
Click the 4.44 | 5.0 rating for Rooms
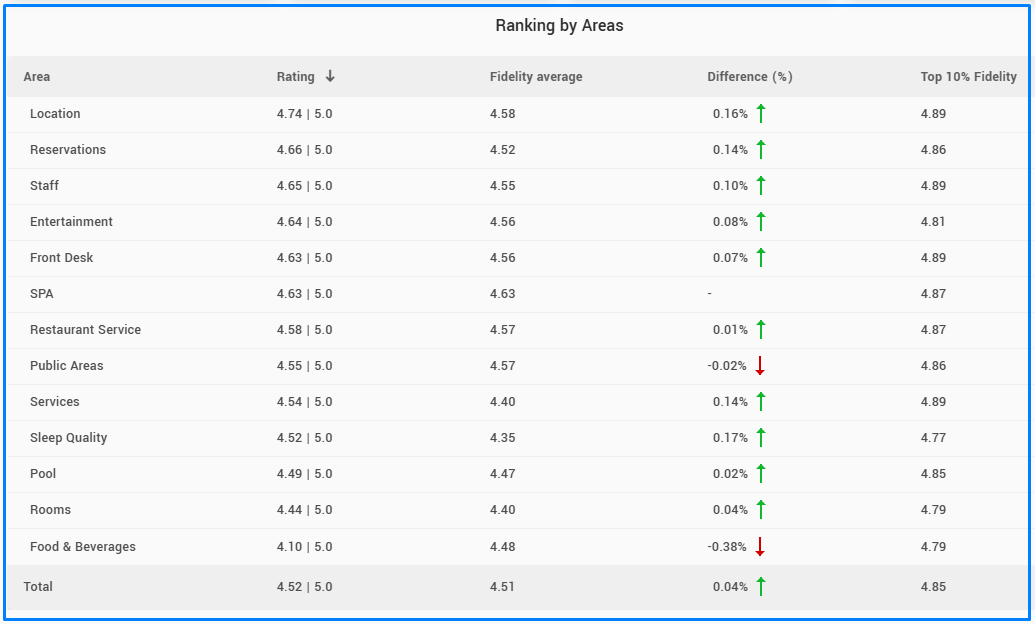(304, 510)
